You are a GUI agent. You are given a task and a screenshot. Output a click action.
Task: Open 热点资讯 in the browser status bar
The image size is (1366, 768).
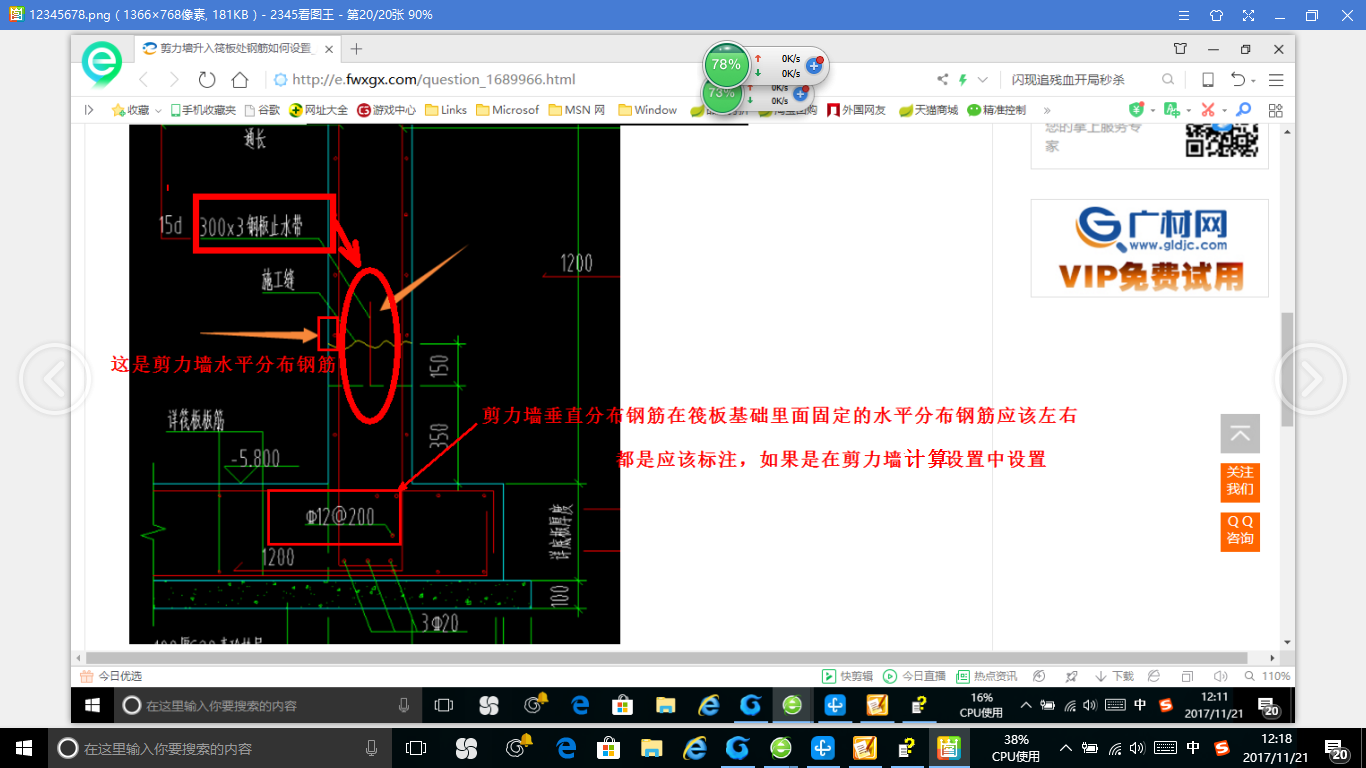(x=987, y=676)
